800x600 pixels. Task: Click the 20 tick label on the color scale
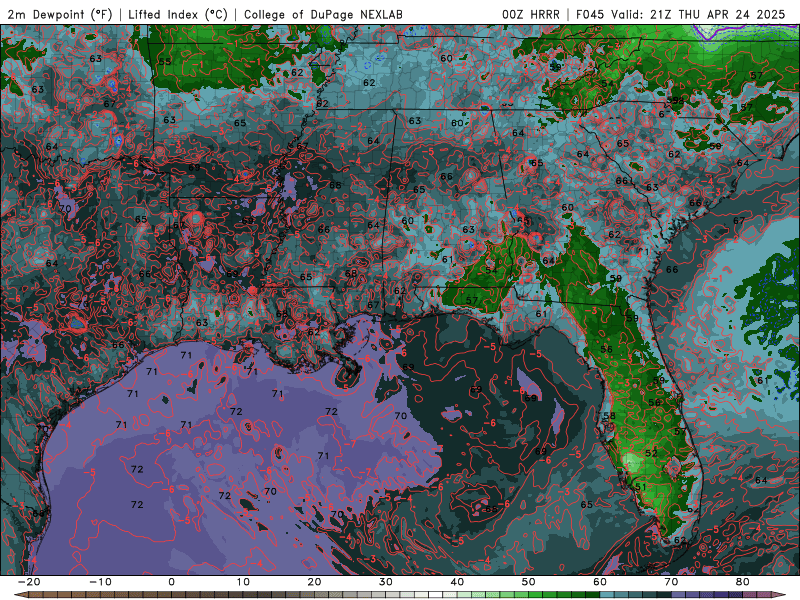point(314,582)
